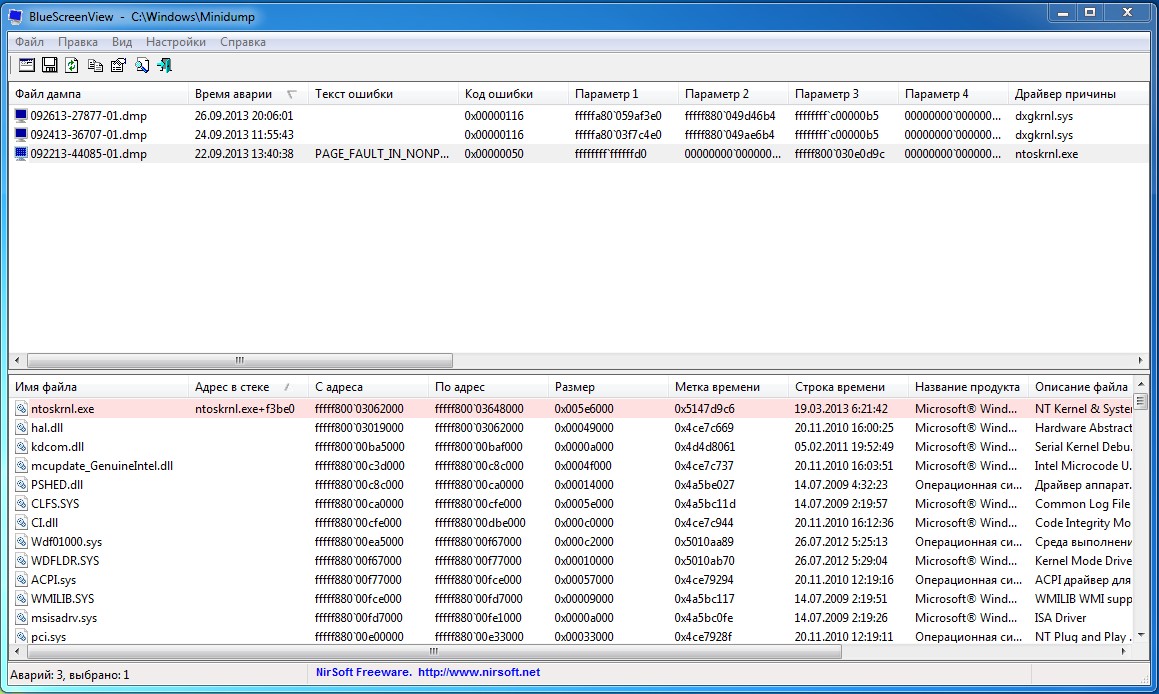Click the file icon beside CI.dll
The width and height of the screenshot is (1159, 694).
pos(21,523)
